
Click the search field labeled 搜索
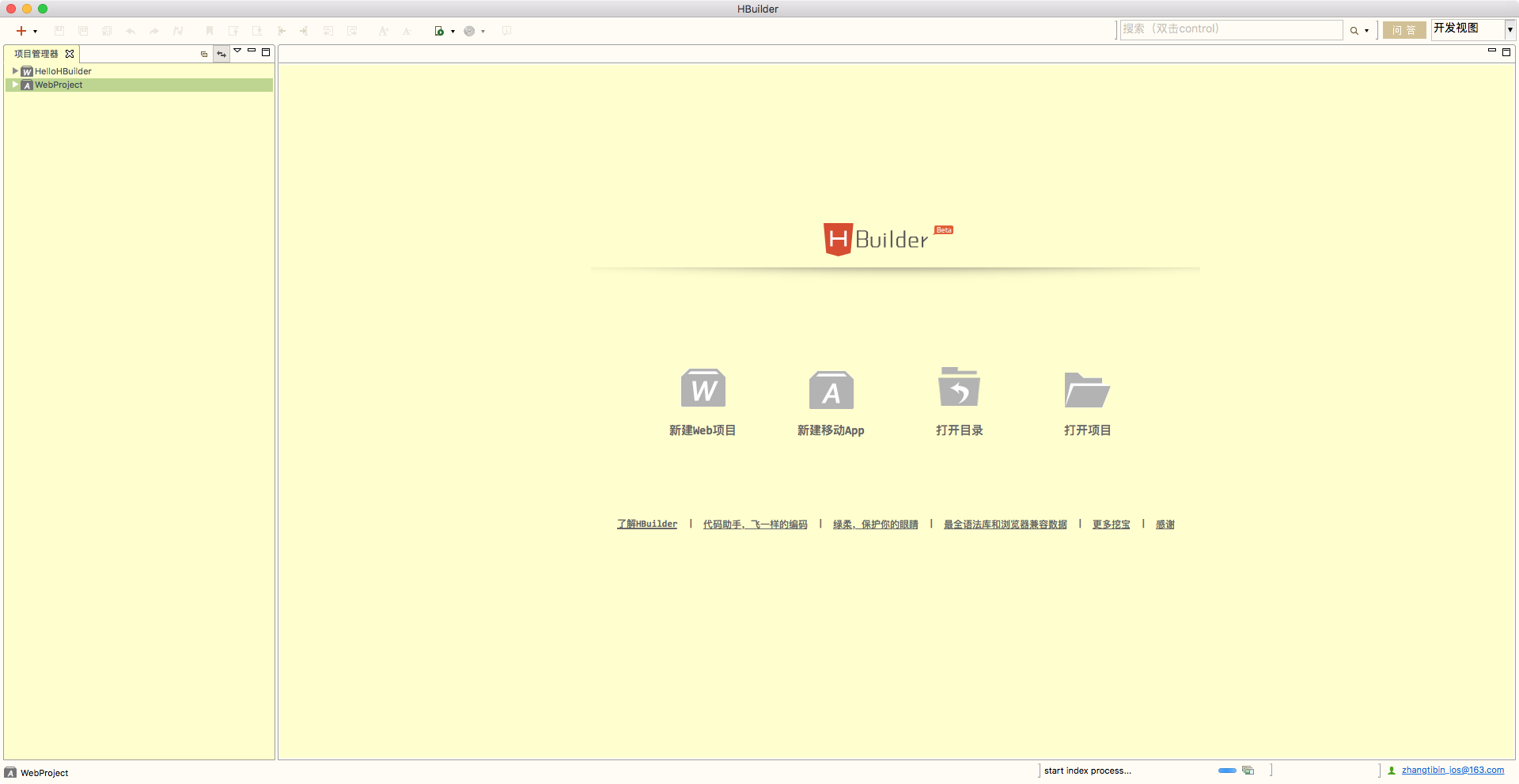pos(1231,29)
